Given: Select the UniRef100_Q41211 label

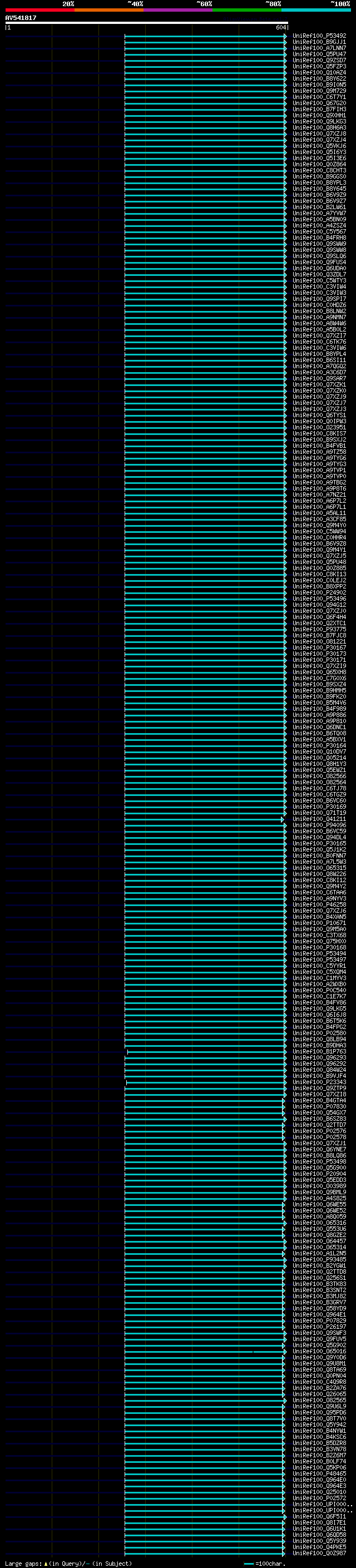Looking at the screenshot, I should [319, 819].
